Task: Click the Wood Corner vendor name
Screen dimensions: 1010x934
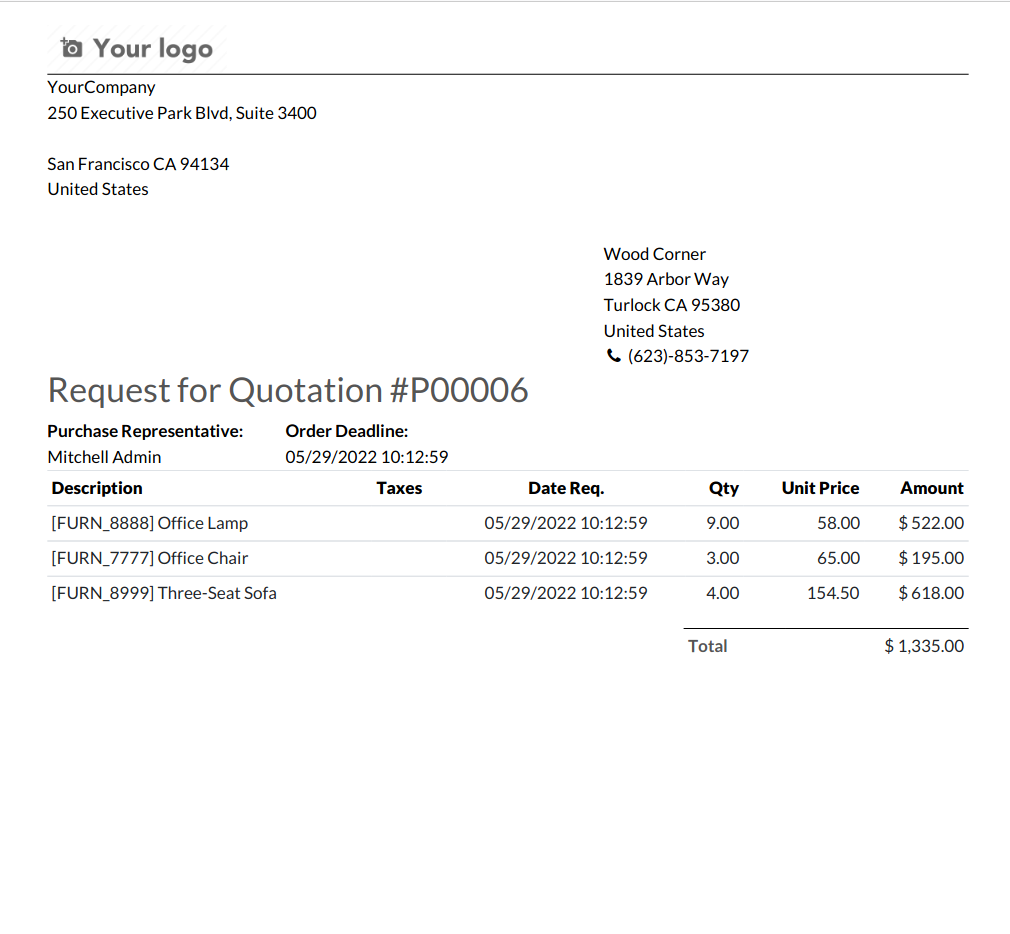Action: (x=654, y=254)
